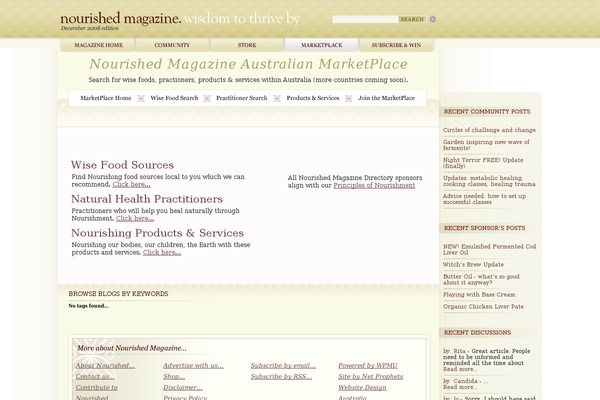Image resolution: width=600 pixels, height=400 pixels.
Task: Open Witch's Brew Update sponsor post
Action: (x=473, y=264)
